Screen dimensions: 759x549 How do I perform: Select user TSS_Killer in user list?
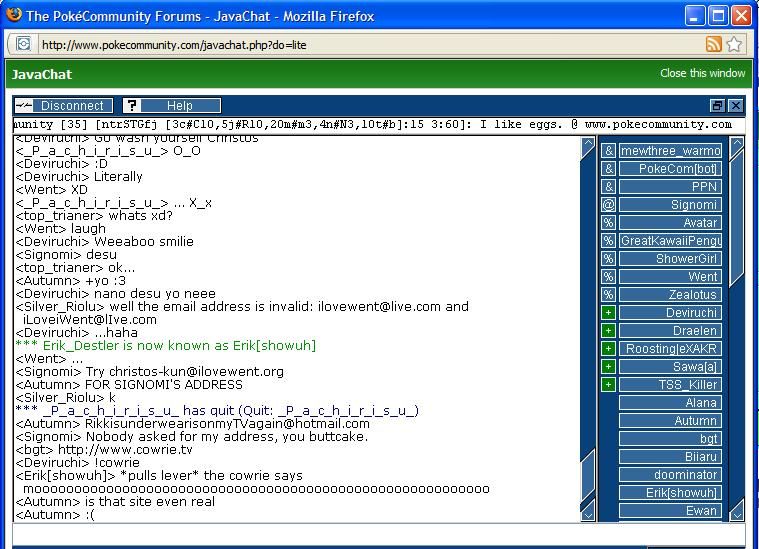670,384
